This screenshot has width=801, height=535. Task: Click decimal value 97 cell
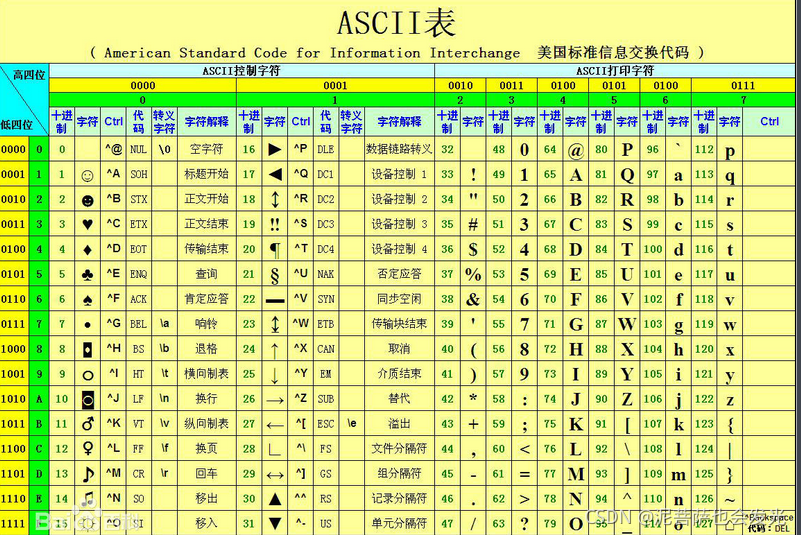tap(652, 174)
